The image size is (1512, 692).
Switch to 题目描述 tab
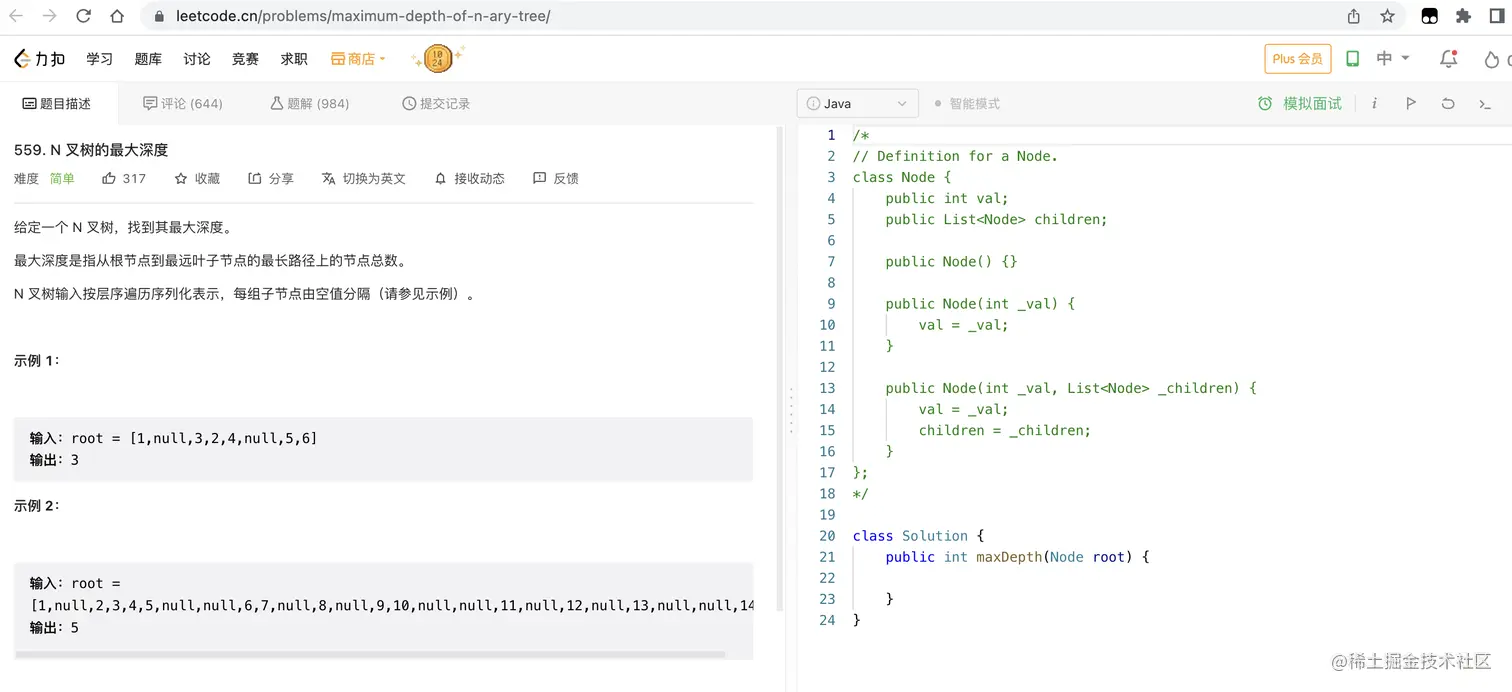[56, 104]
